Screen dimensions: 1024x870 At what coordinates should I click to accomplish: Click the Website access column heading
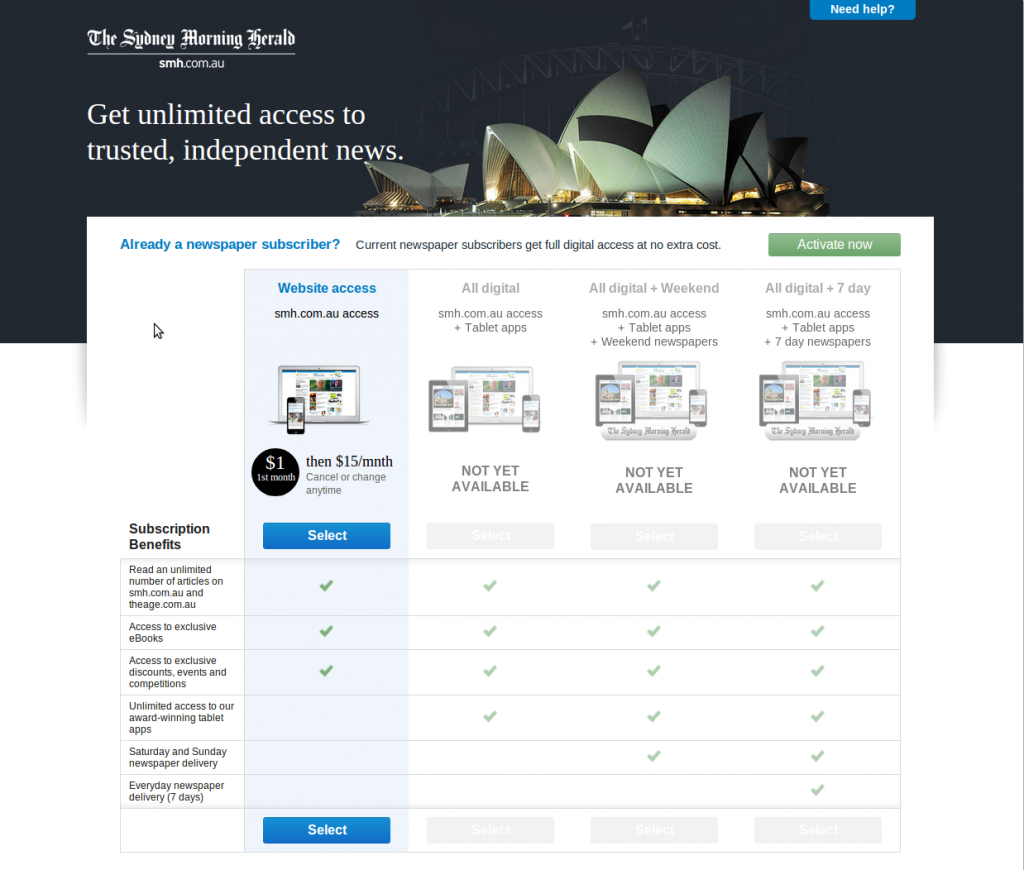tap(327, 288)
